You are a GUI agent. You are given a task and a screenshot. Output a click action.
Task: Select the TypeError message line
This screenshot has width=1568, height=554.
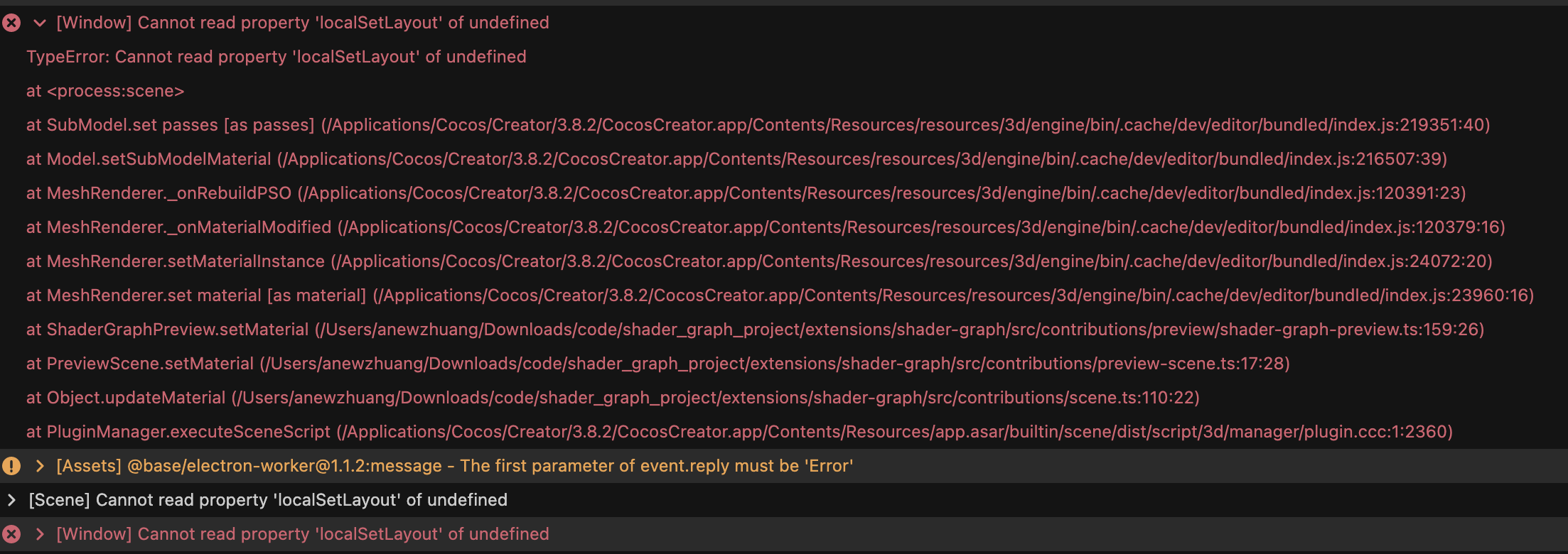[276, 57]
